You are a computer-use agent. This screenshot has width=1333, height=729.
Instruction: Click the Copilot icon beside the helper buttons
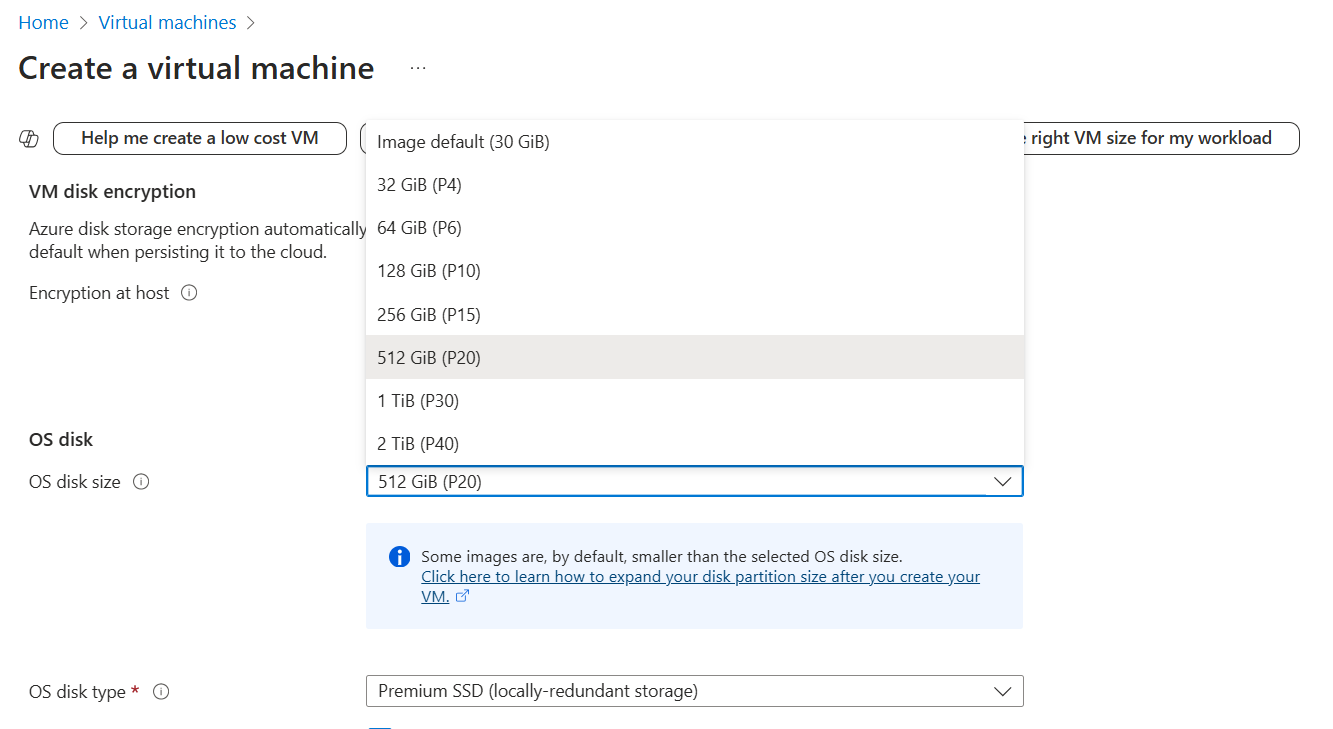pyautogui.click(x=28, y=138)
